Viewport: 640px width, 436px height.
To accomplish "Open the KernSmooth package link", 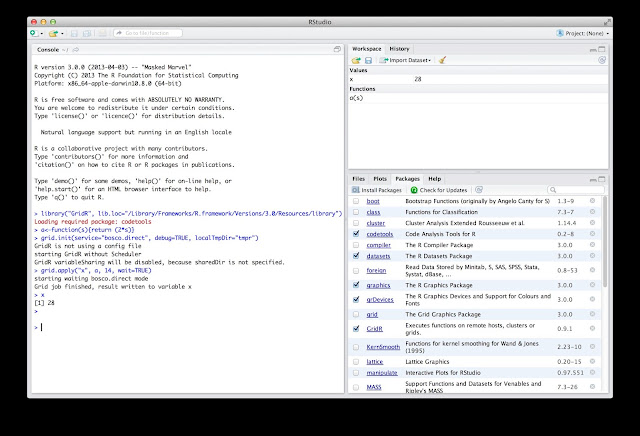I will pyautogui.click(x=383, y=347).
